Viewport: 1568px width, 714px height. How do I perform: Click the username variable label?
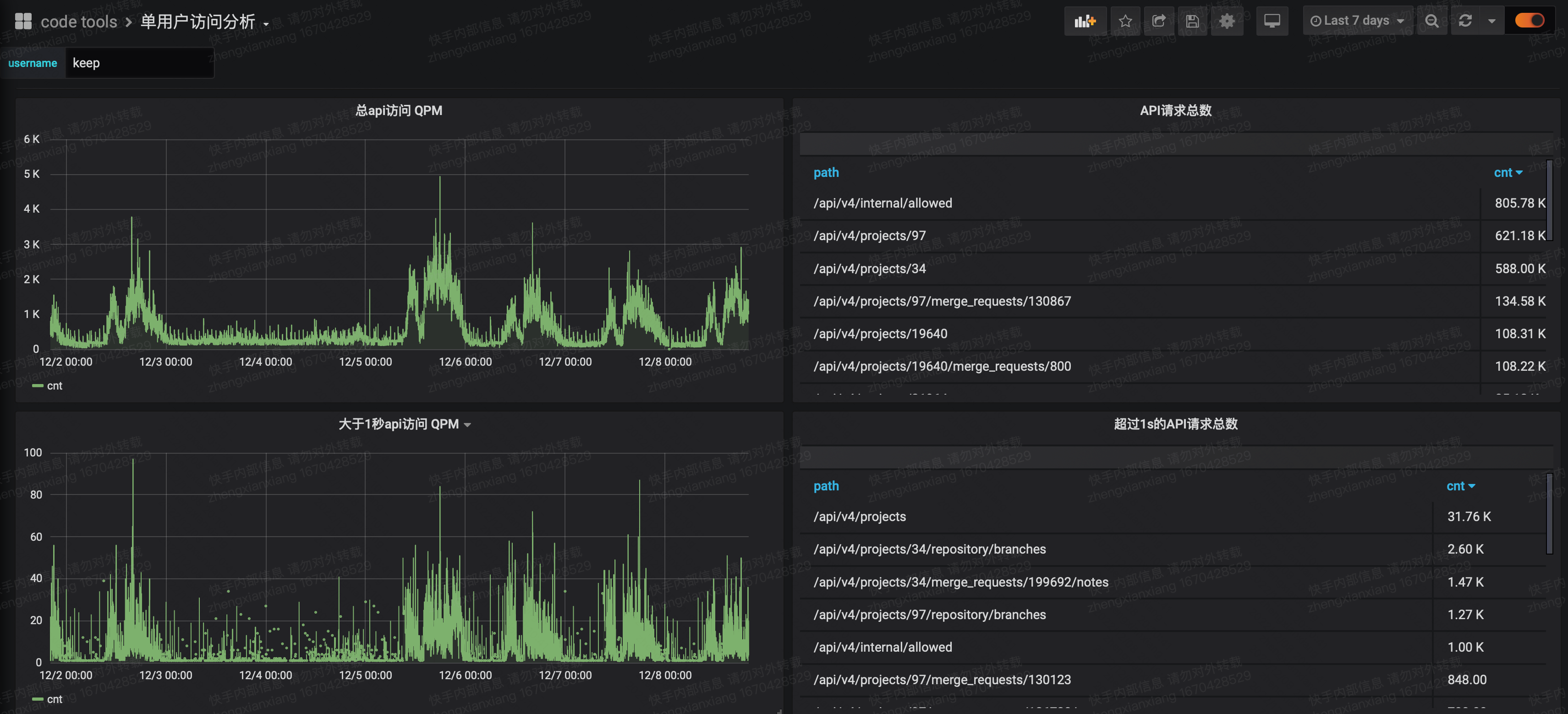pos(33,63)
